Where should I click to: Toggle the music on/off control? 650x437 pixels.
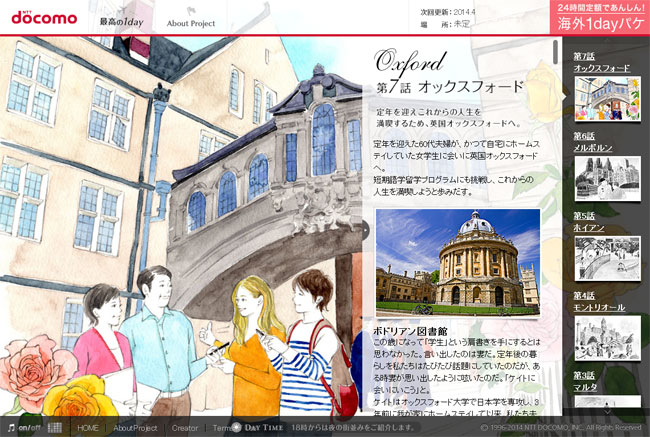pyautogui.click(x=24, y=427)
